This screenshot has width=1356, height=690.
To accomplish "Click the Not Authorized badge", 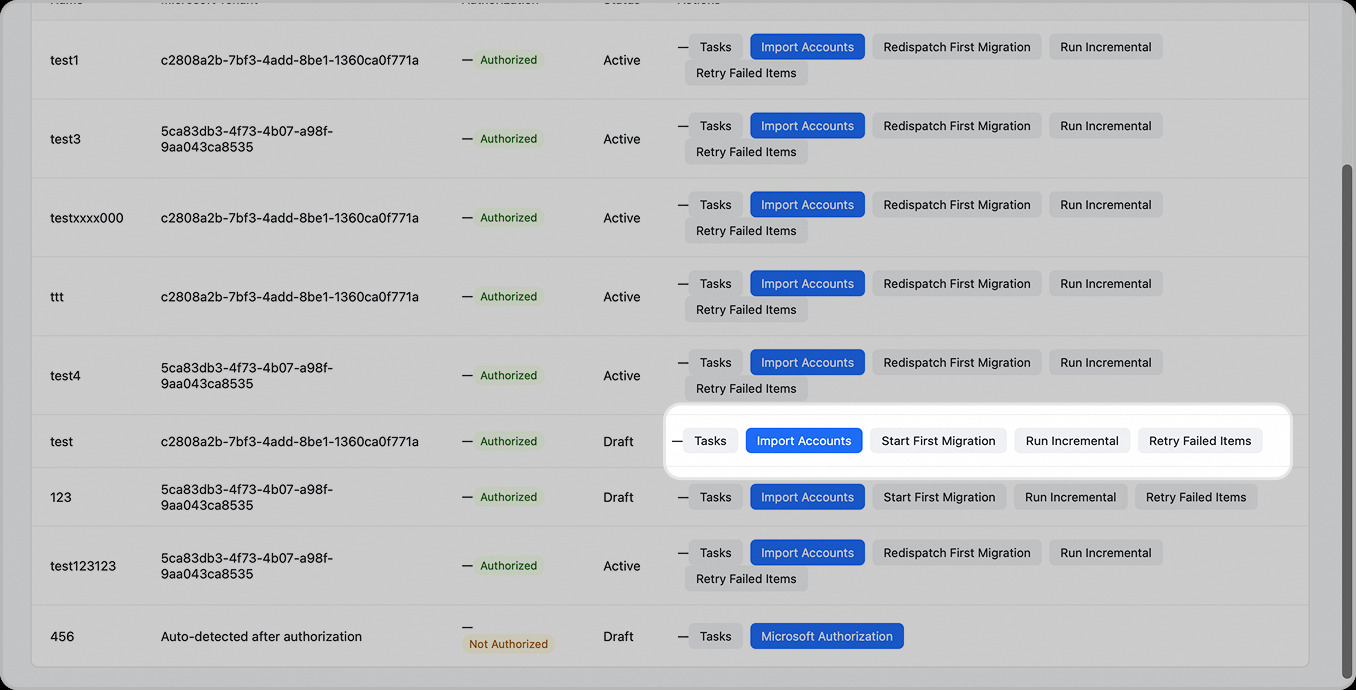I will click(508, 644).
